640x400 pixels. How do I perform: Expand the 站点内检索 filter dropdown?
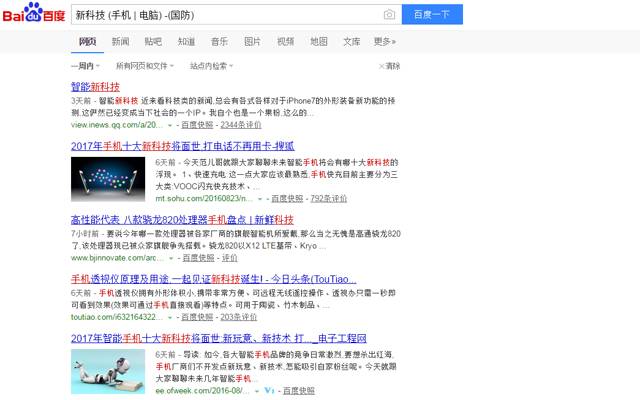[x=211, y=66]
